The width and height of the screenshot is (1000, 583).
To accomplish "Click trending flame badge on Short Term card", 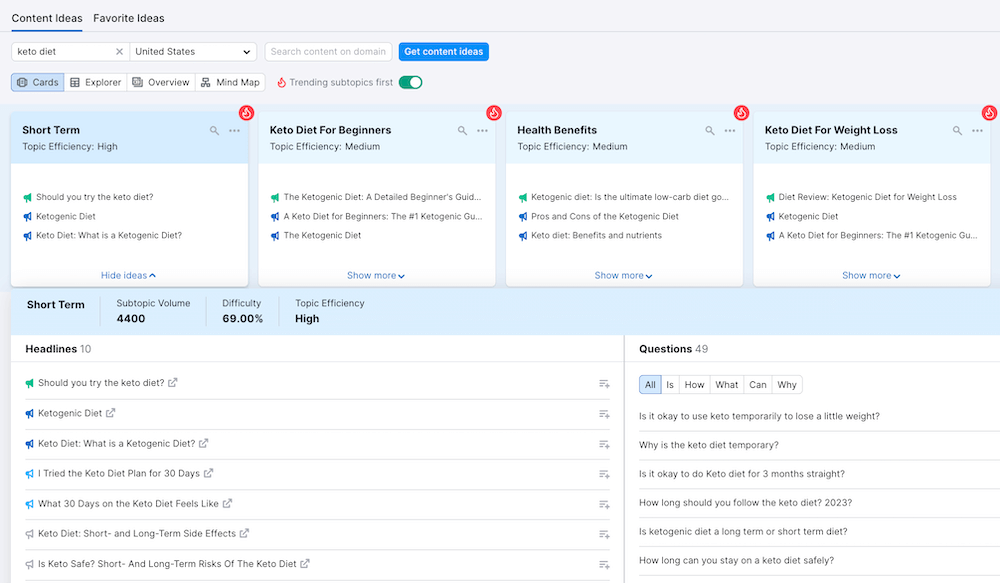I will tap(246, 113).
